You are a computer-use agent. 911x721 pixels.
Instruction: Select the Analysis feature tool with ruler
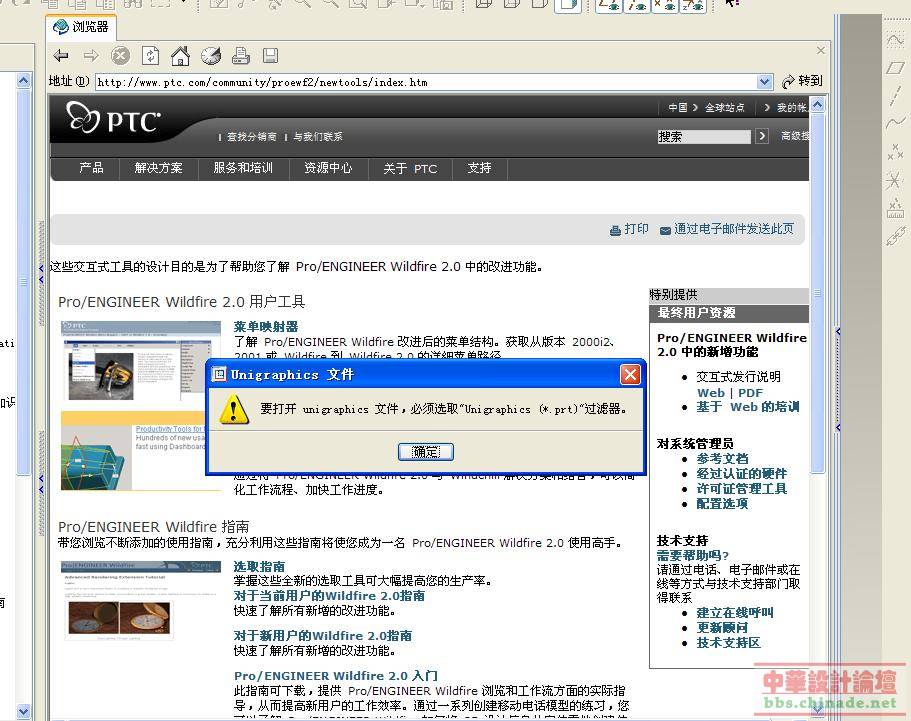895,208
